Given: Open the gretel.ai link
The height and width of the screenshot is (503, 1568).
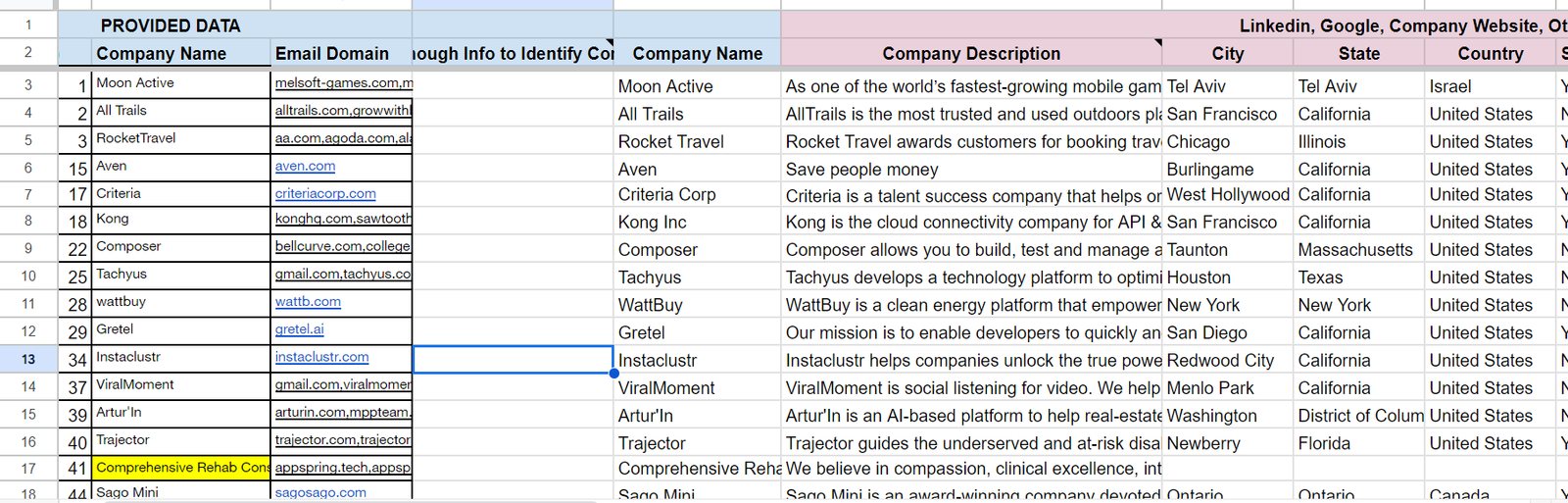Looking at the screenshot, I should (x=299, y=329).
